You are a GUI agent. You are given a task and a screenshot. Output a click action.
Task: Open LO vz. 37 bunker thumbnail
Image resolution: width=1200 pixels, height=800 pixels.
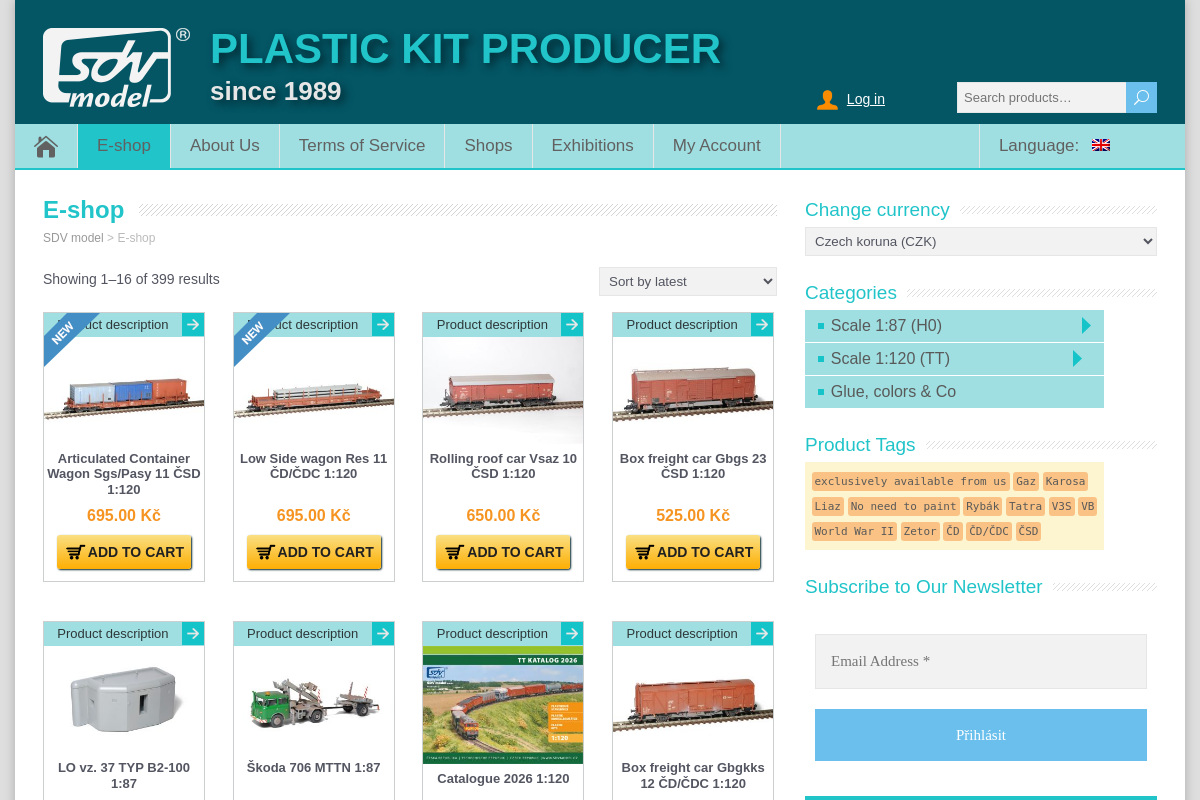tap(124, 699)
